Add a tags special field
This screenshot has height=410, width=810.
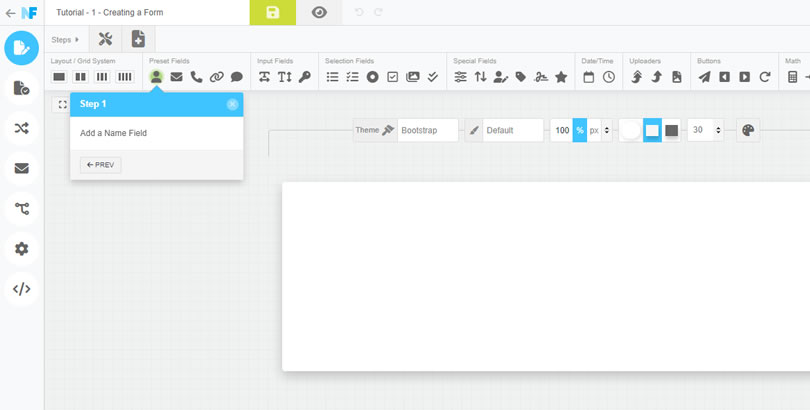(521, 77)
